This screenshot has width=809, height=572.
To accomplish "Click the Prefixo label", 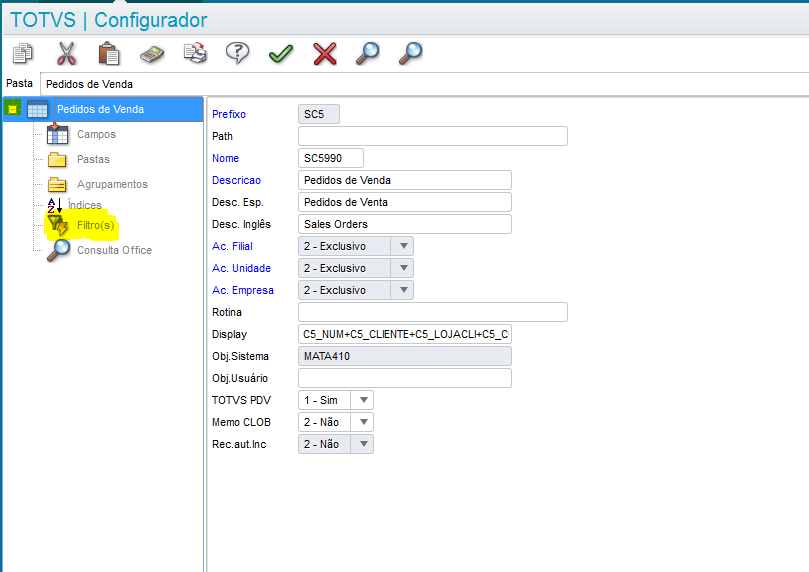I will coord(229,115).
